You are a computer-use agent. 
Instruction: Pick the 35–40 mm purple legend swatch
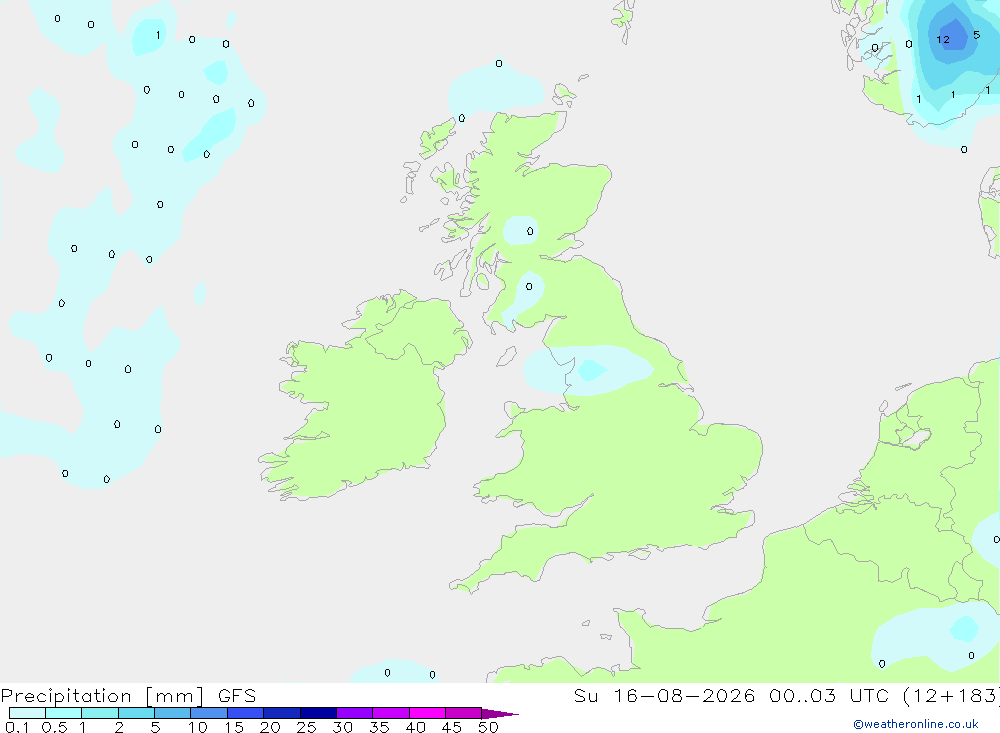[x=390, y=713]
